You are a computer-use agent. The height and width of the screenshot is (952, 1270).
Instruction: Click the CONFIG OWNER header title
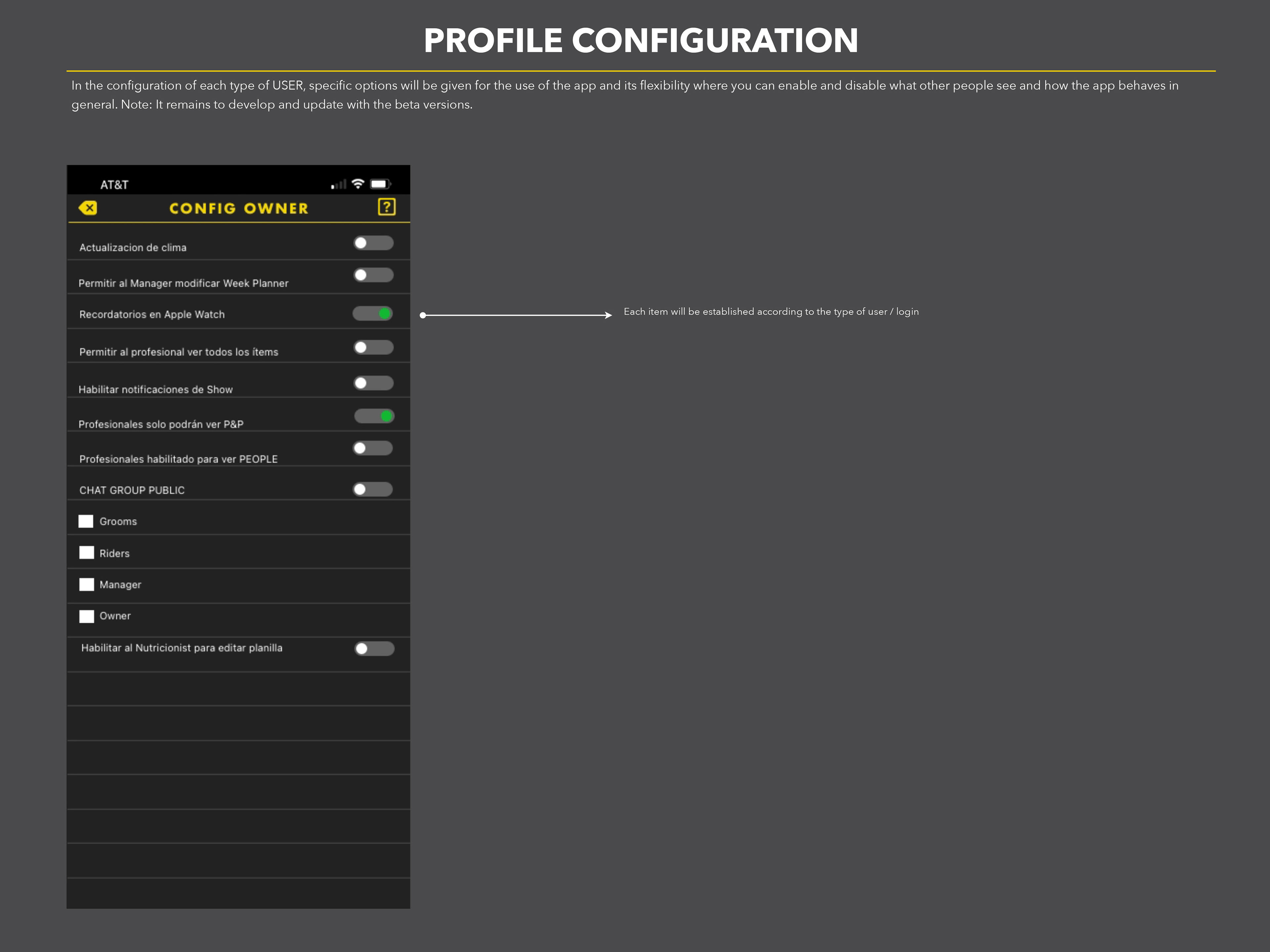[x=239, y=208]
